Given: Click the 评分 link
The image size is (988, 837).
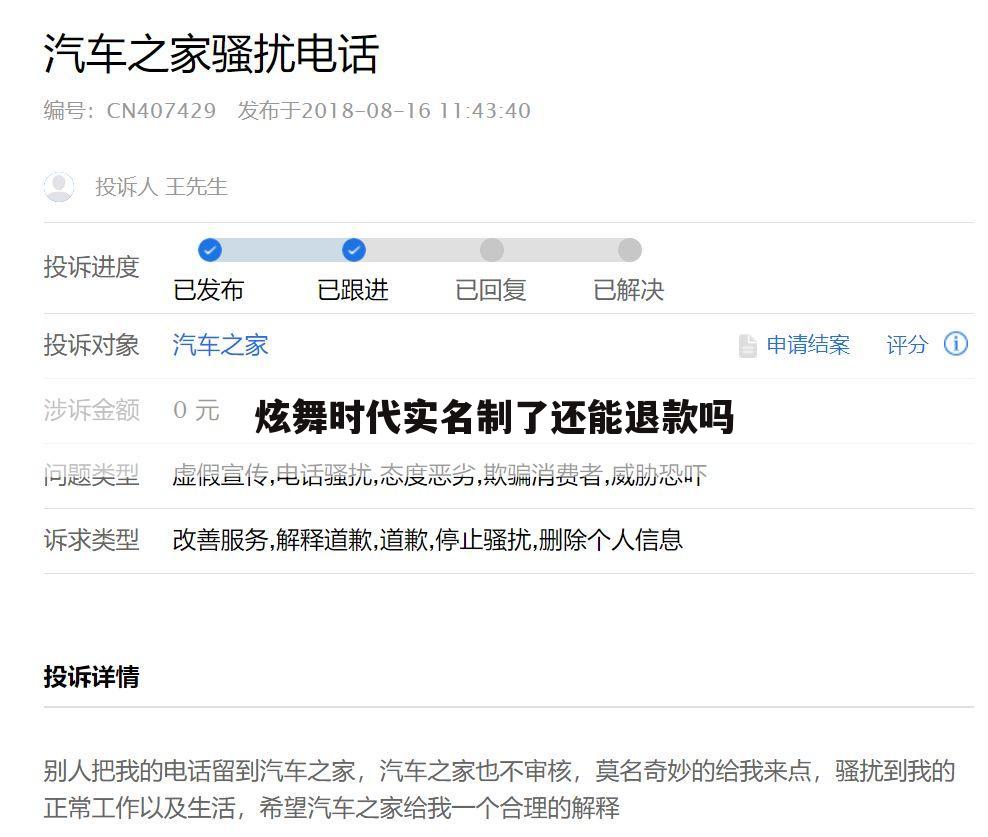Looking at the screenshot, I should point(907,345).
